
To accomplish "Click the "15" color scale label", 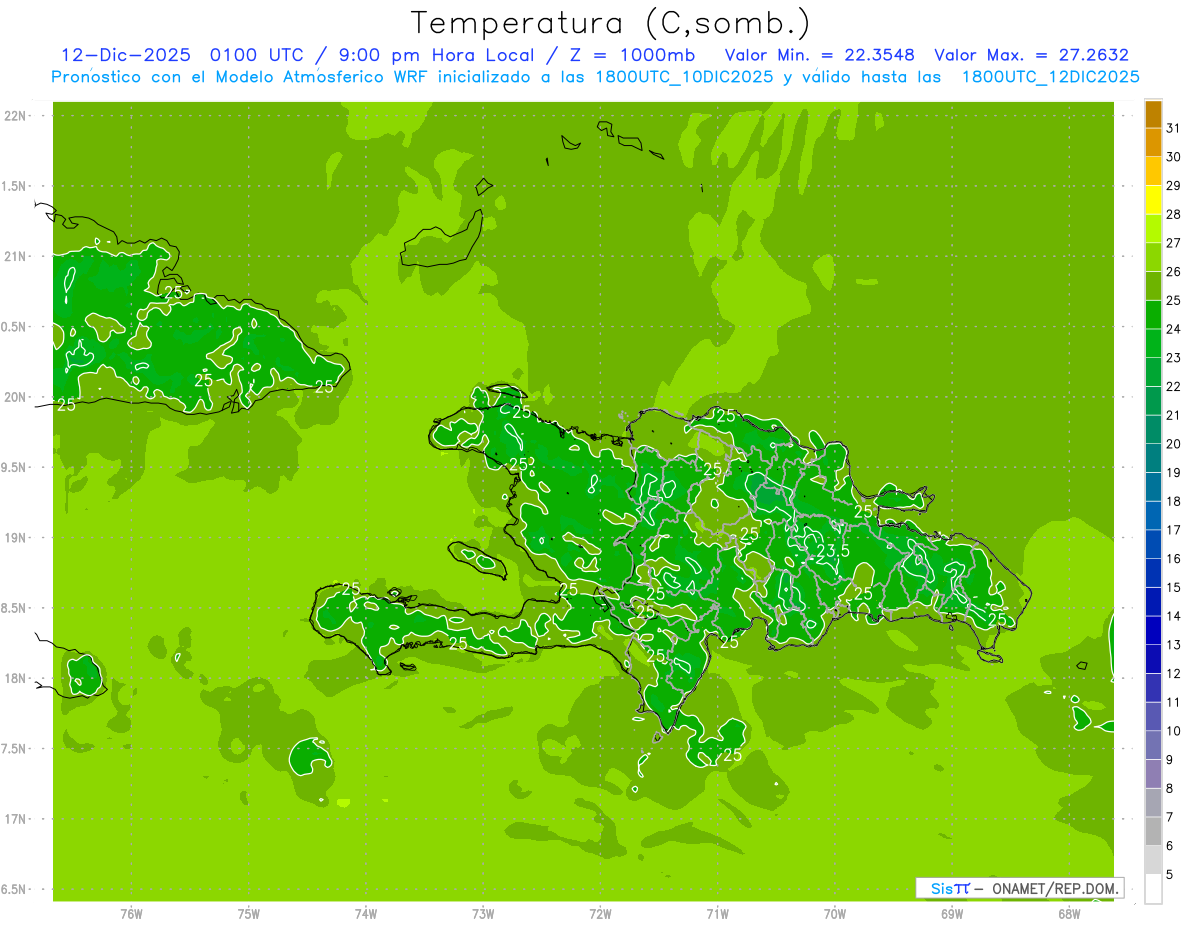I will coord(1174,587).
